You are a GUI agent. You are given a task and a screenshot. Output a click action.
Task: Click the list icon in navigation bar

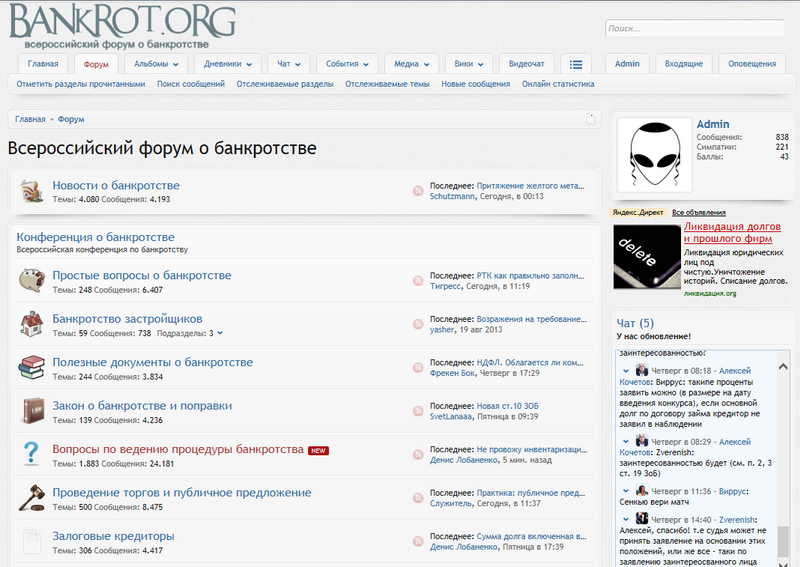tap(577, 64)
